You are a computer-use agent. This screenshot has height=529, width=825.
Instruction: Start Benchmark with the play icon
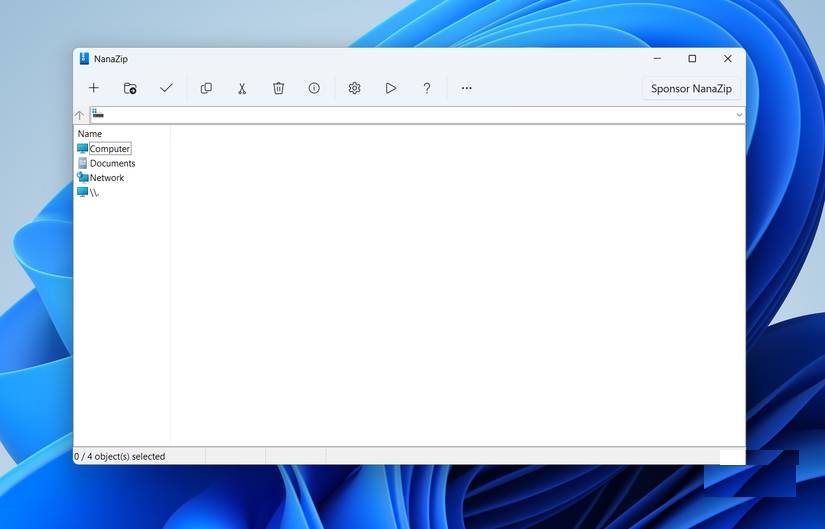coord(391,88)
